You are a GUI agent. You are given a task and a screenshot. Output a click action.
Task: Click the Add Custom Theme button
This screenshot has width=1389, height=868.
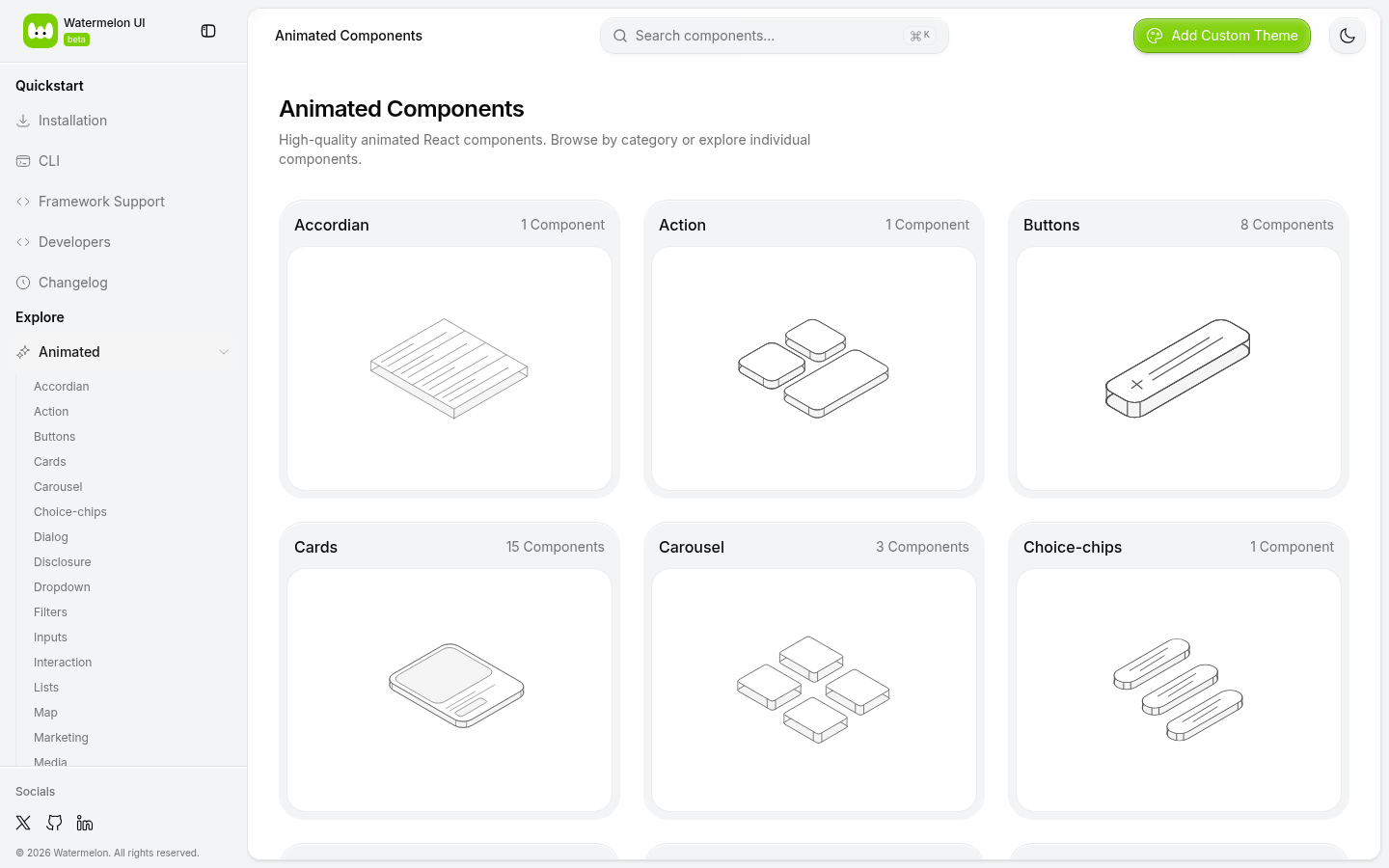pyautogui.click(x=1221, y=36)
